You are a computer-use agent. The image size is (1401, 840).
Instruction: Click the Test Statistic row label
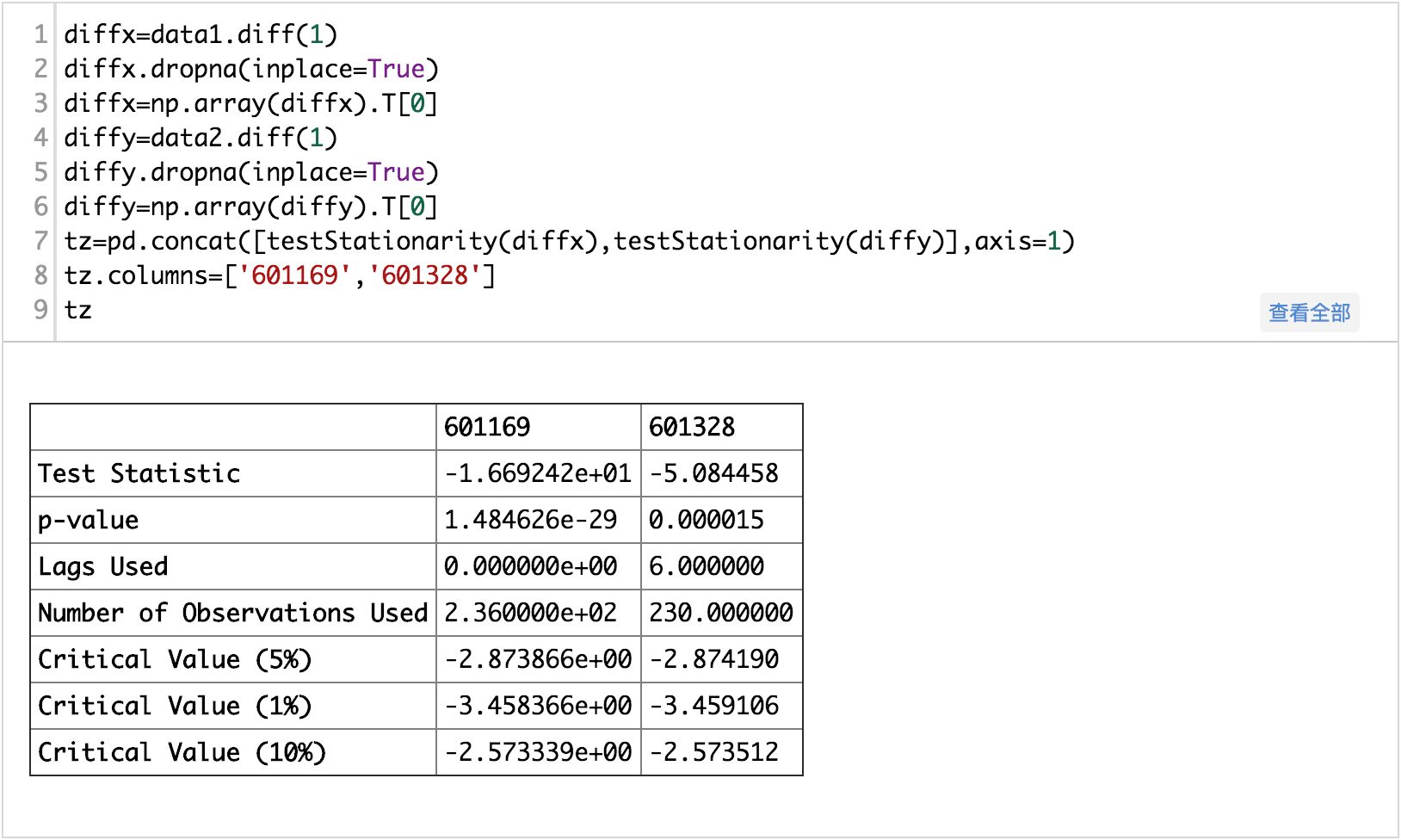pyautogui.click(x=139, y=473)
